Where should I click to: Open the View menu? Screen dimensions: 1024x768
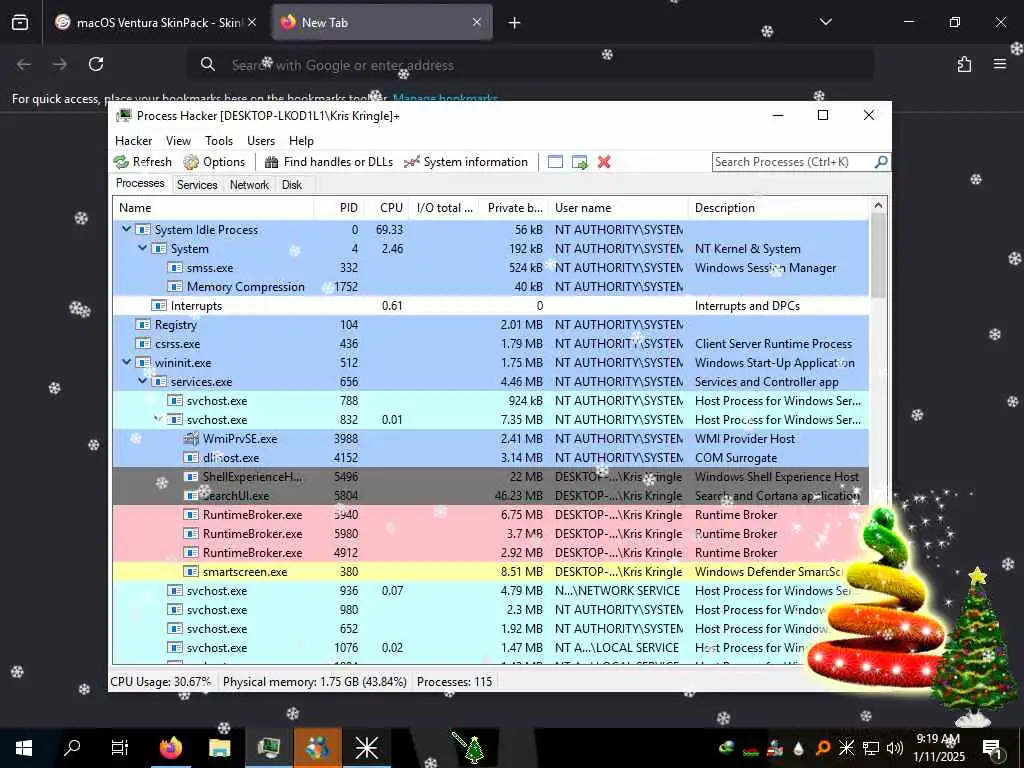click(178, 141)
